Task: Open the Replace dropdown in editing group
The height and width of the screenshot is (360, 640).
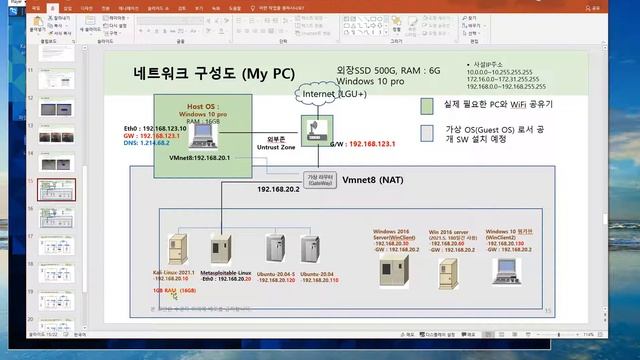Action: [473, 26]
